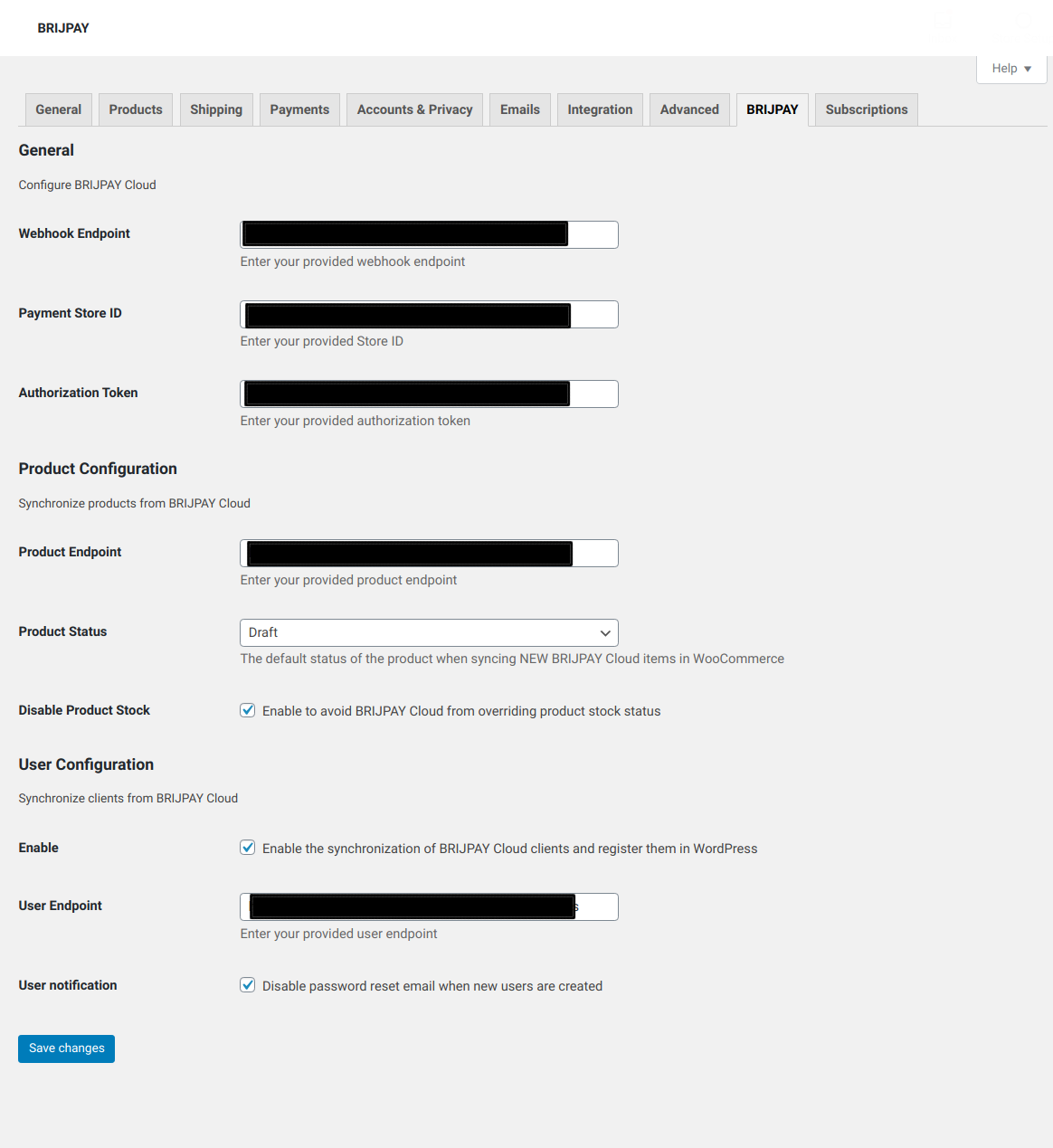Image resolution: width=1053 pixels, height=1148 pixels.
Task: Focus the Product Endpoint input
Action: (x=429, y=553)
